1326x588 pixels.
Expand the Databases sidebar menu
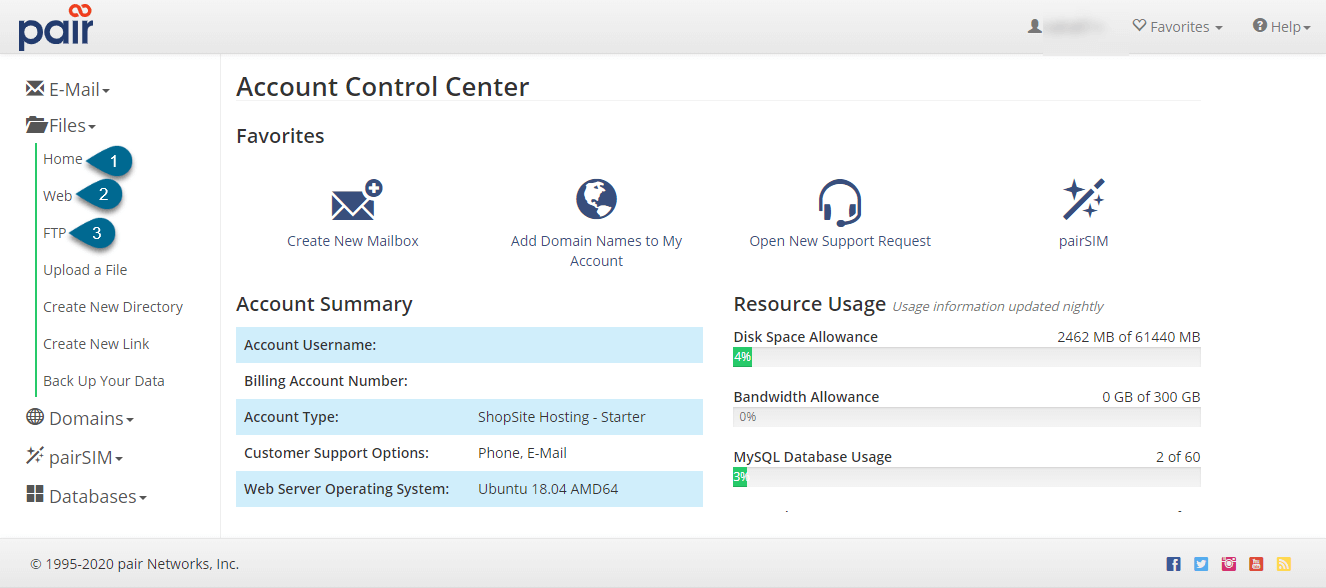[x=86, y=496]
